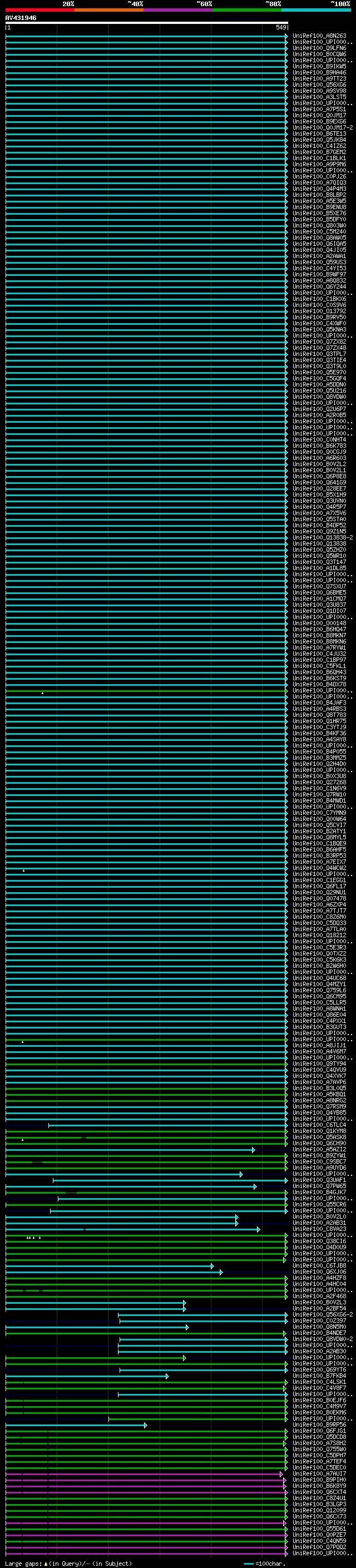Select label UniRef100_B8LBP2
Viewport: 356px width, 1568px height.
pyautogui.click(x=319, y=195)
